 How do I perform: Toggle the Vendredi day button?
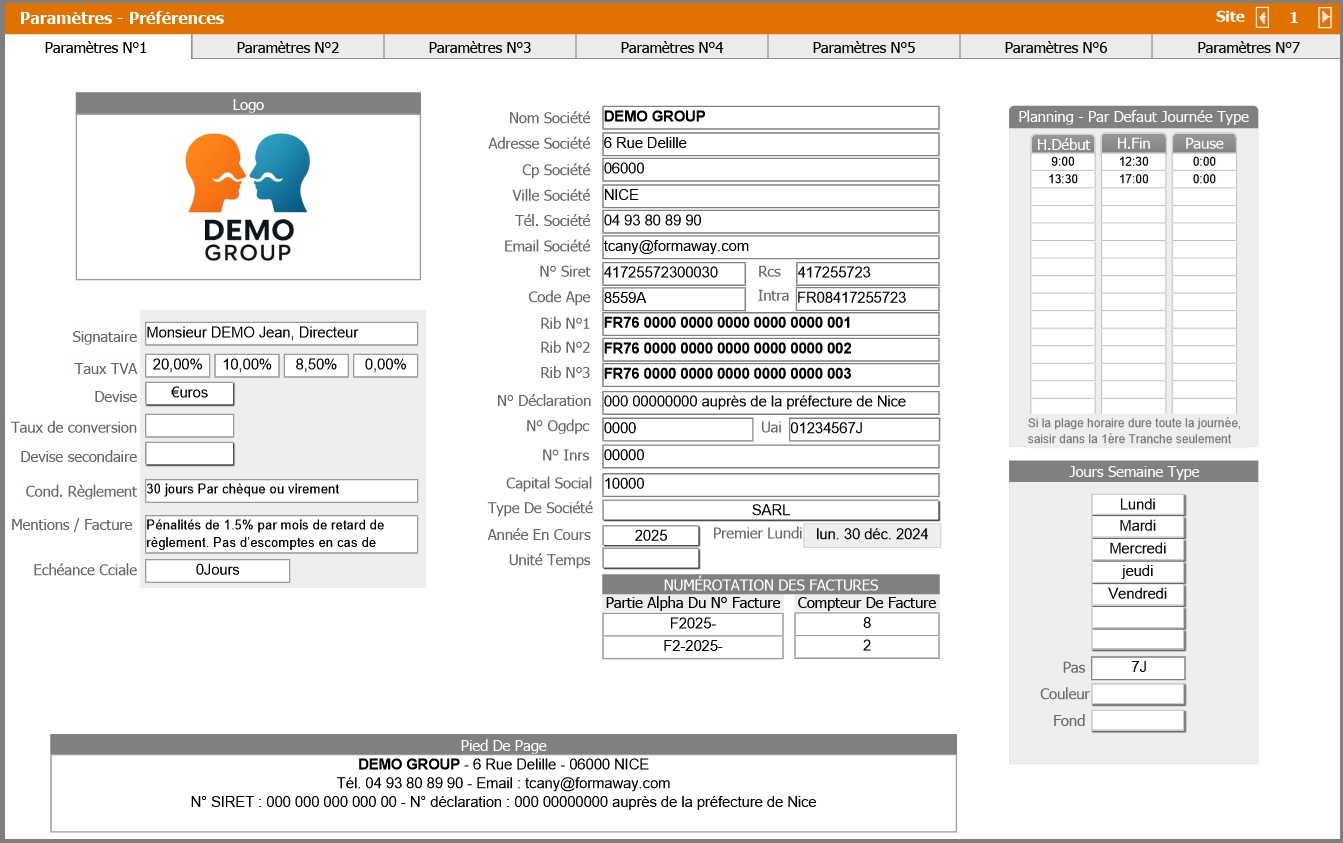1138,594
